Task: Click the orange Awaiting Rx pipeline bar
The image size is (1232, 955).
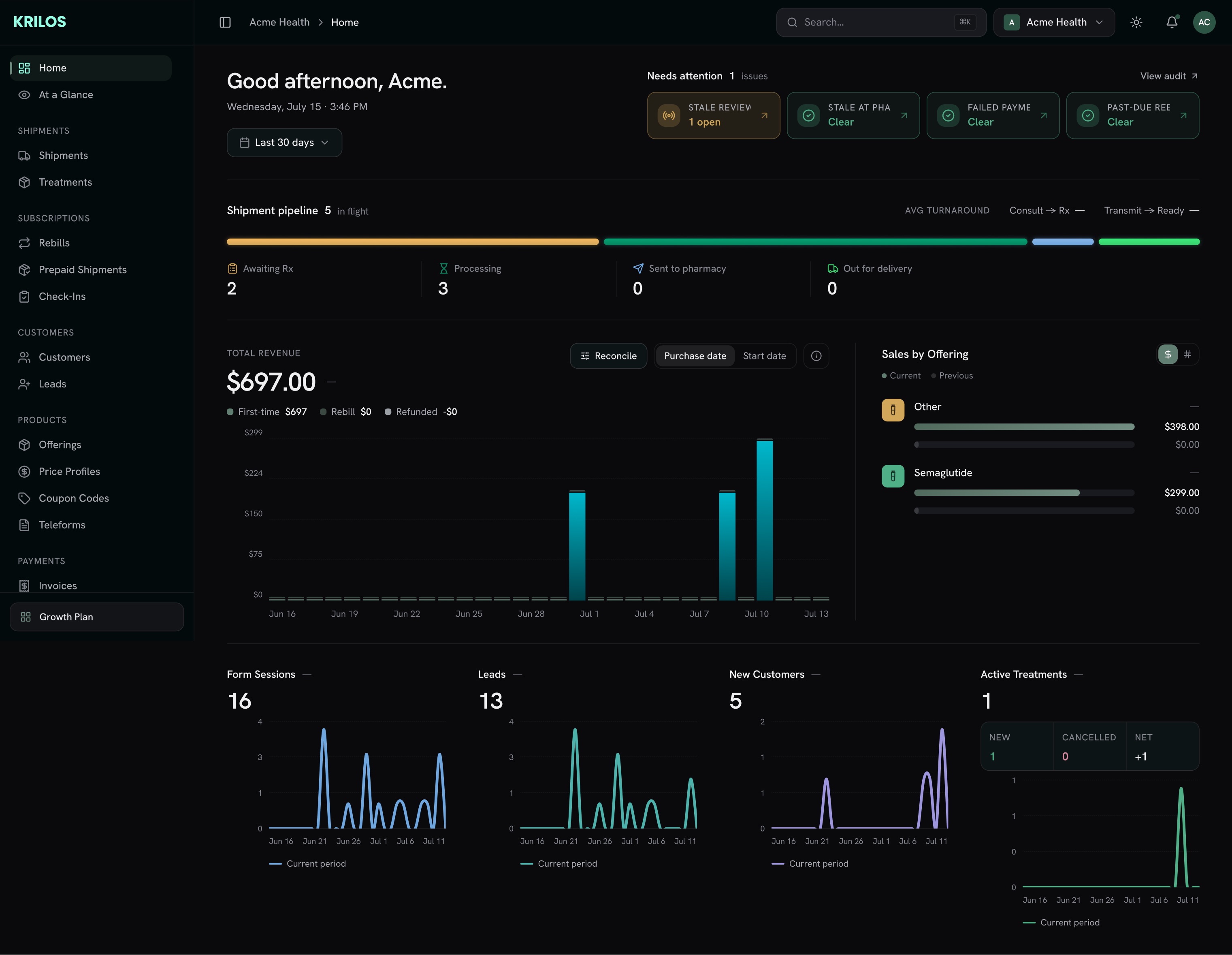Action: click(413, 241)
